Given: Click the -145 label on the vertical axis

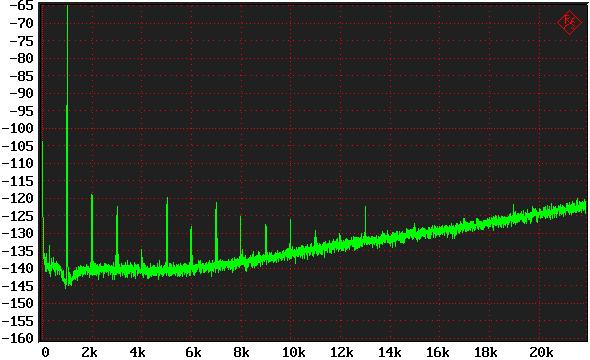Looking at the screenshot, I should click(18, 286).
